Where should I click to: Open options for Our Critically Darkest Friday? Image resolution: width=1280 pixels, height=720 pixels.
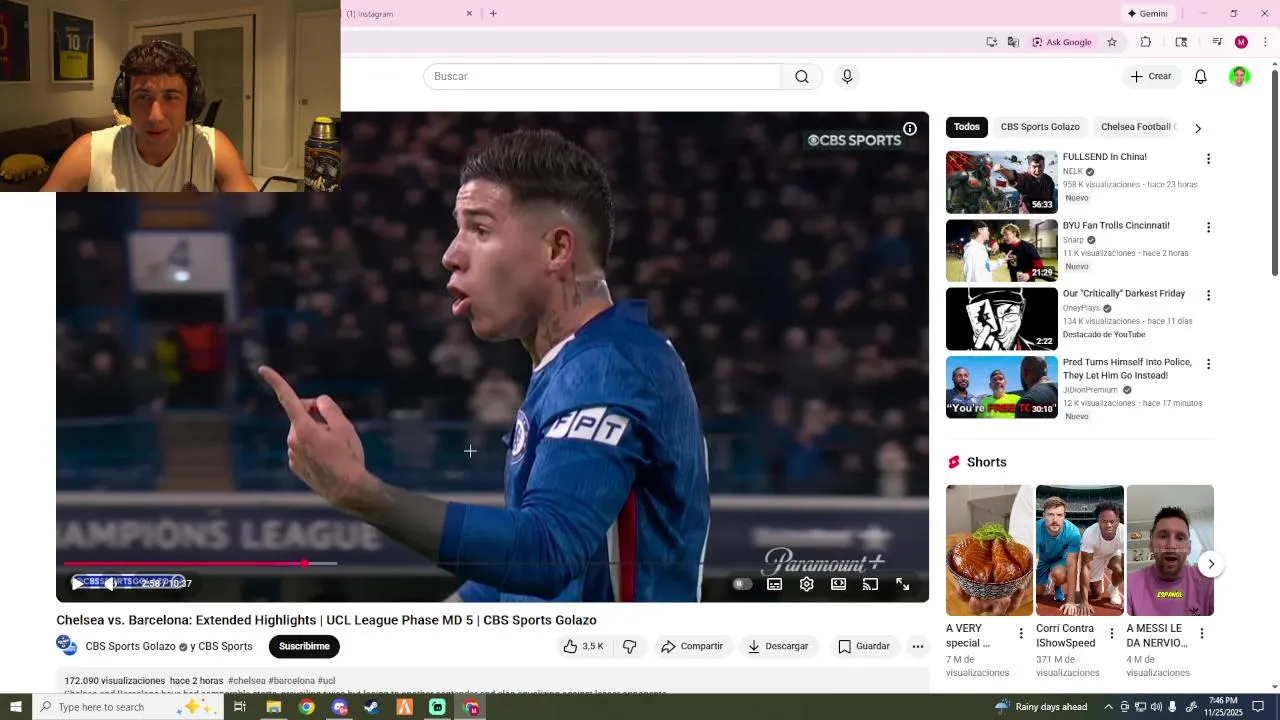pyautogui.click(x=1208, y=296)
